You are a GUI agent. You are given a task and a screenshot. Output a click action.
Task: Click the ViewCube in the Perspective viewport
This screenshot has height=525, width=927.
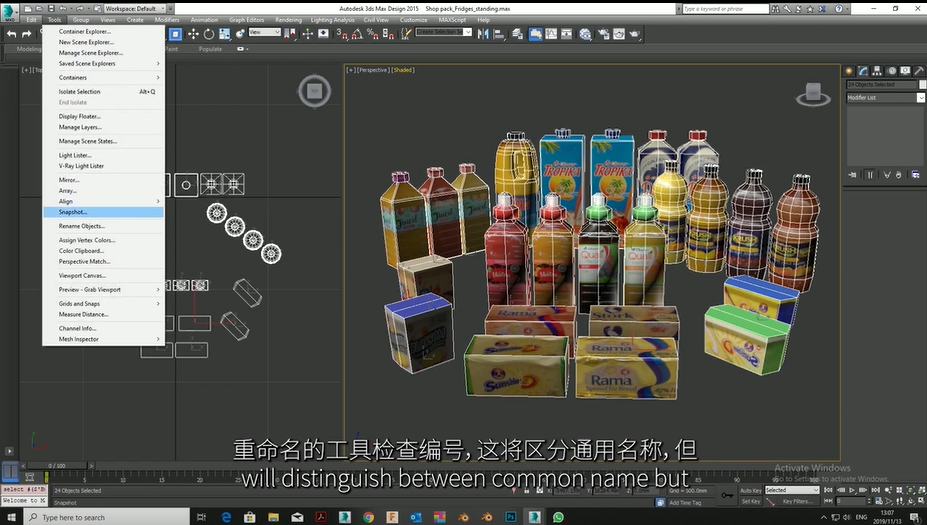click(813, 94)
